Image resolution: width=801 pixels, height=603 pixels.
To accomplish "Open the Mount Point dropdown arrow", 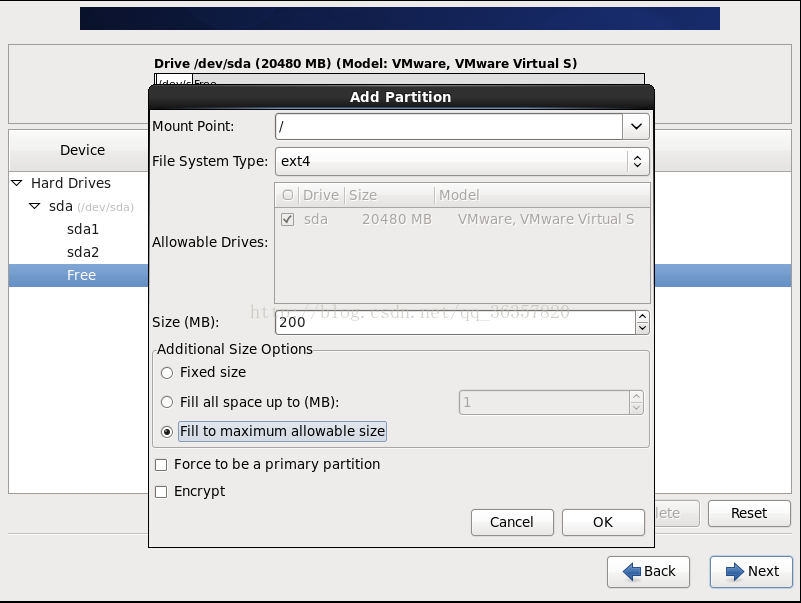I will point(636,126).
